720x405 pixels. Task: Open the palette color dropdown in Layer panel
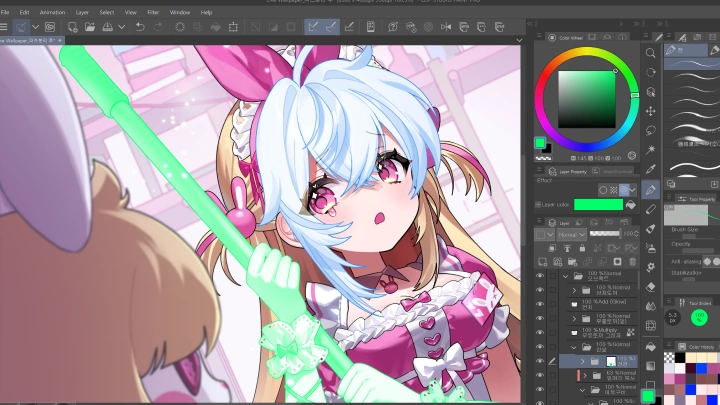(x=545, y=235)
